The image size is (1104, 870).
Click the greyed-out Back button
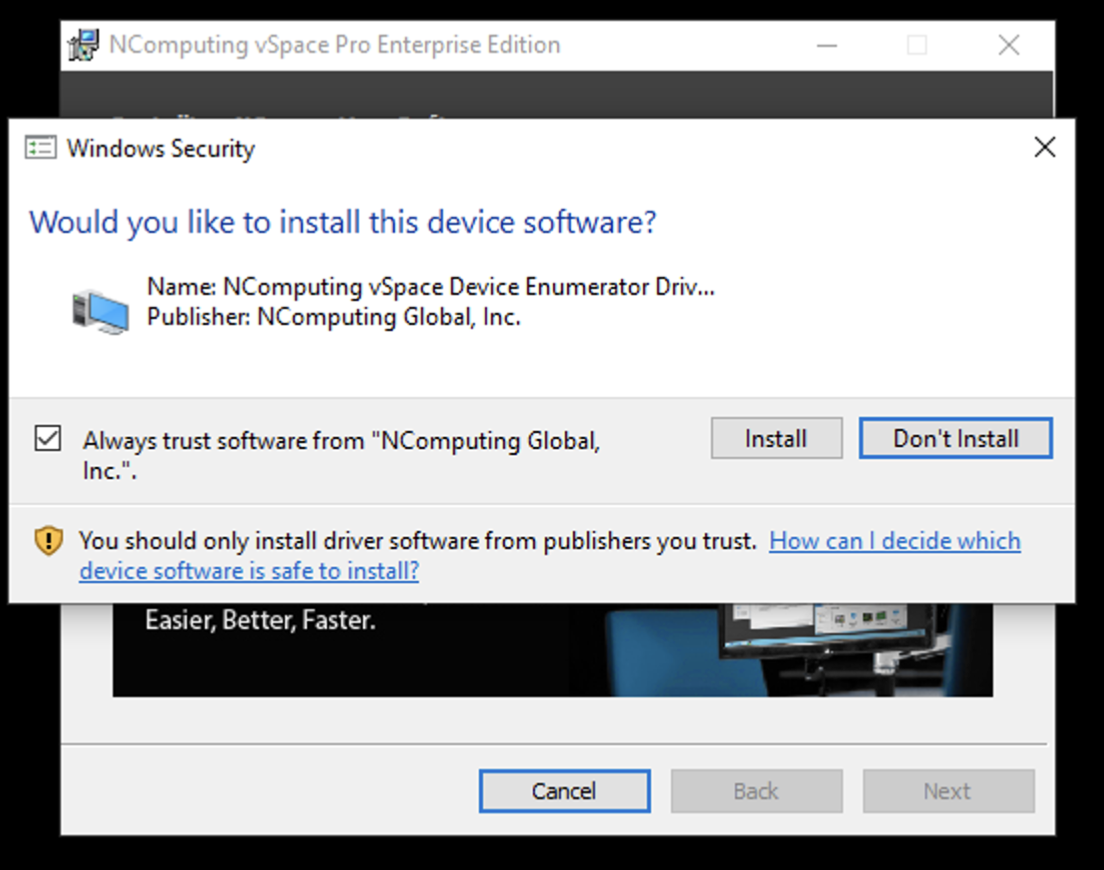pyautogui.click(x=756, y=790)
